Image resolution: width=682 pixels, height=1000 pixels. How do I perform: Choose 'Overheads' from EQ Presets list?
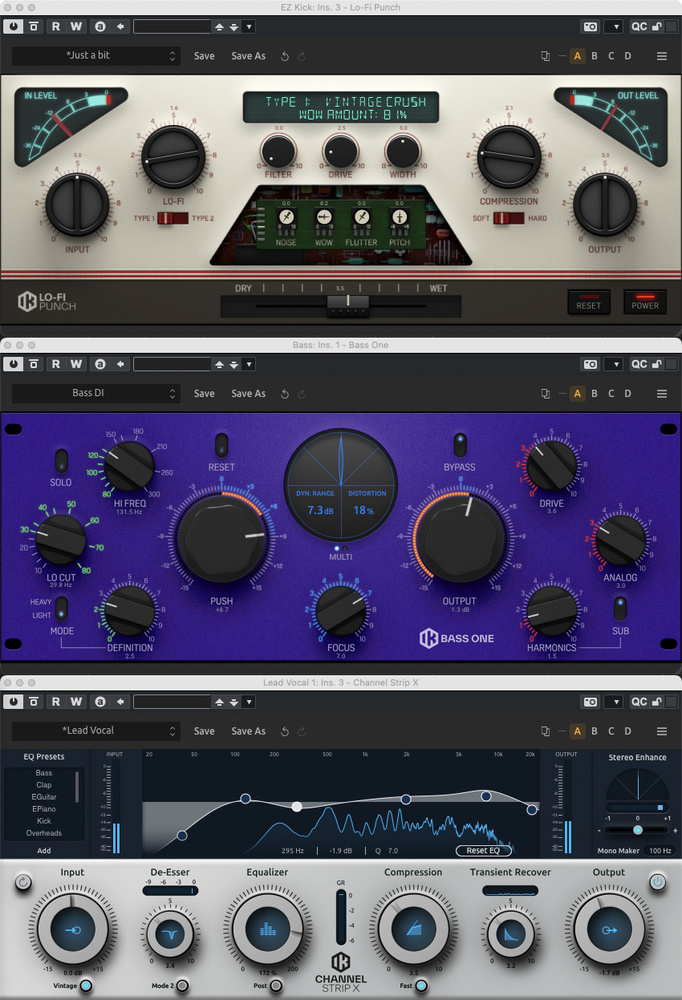point(44,833)
